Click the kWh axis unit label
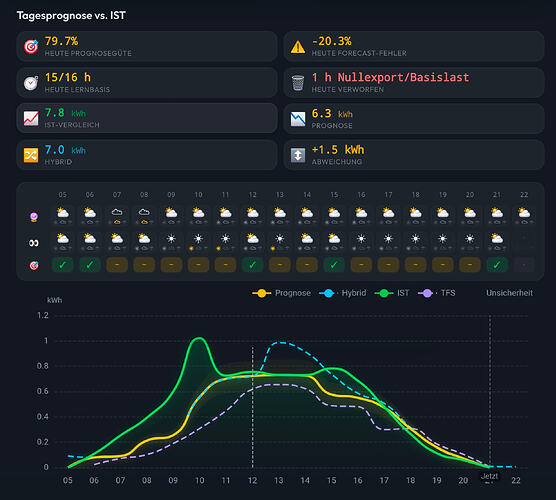The width and height of the screenshot is (556, 500). tap(55, 300)
